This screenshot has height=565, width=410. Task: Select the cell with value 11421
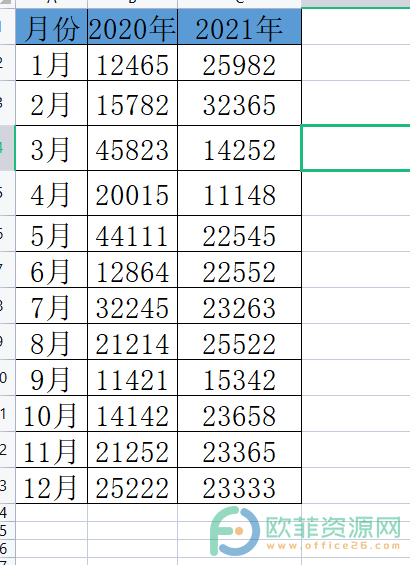click(133, 378)
